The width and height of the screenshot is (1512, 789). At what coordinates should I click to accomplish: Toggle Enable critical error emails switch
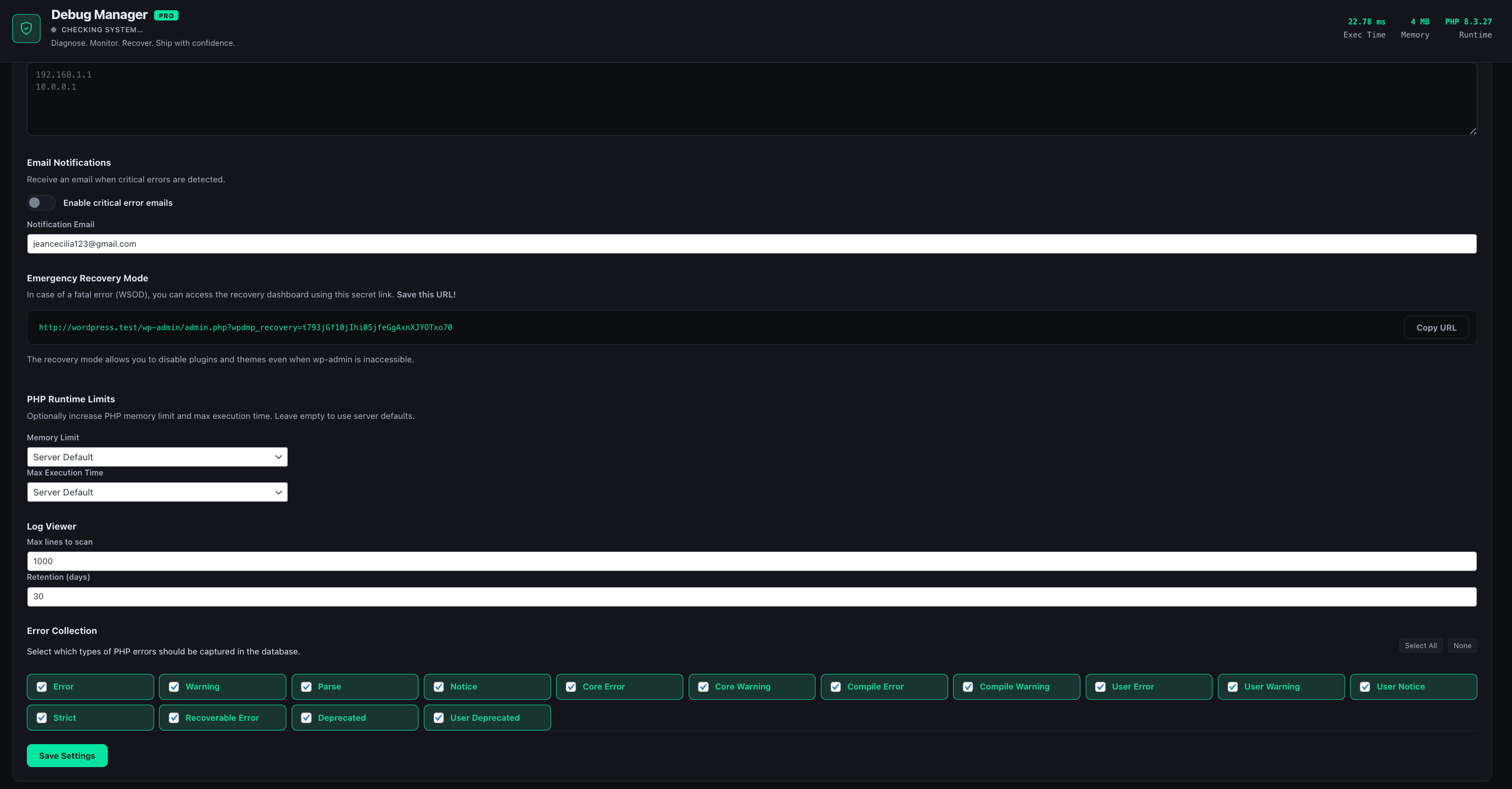[41, 203]
